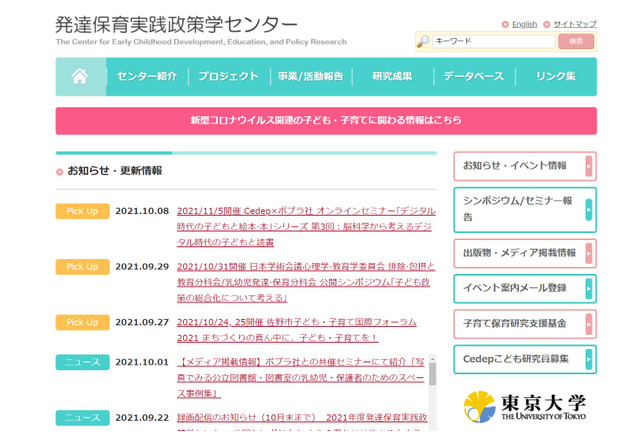
Task: Click the news list scroll-up arrow
Action: coord(433,358)
